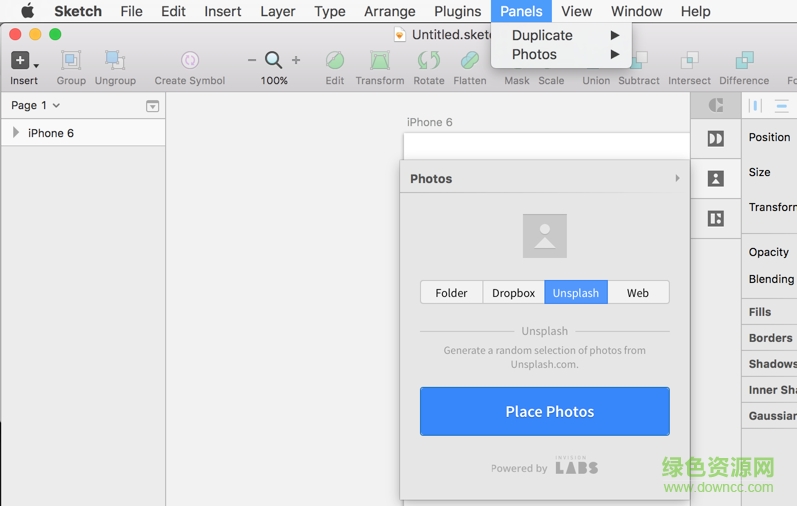The height and width of the screenshot is (506, 797).
Task: Open the Craft Library panel icon
Action: click(x=716, y=219)
